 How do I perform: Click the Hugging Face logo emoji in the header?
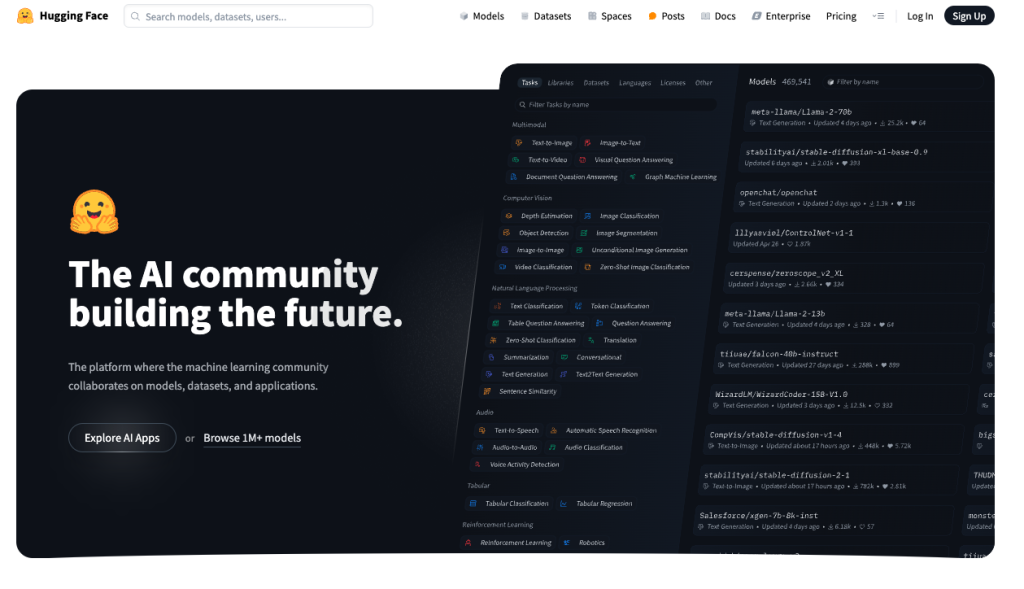25,16
